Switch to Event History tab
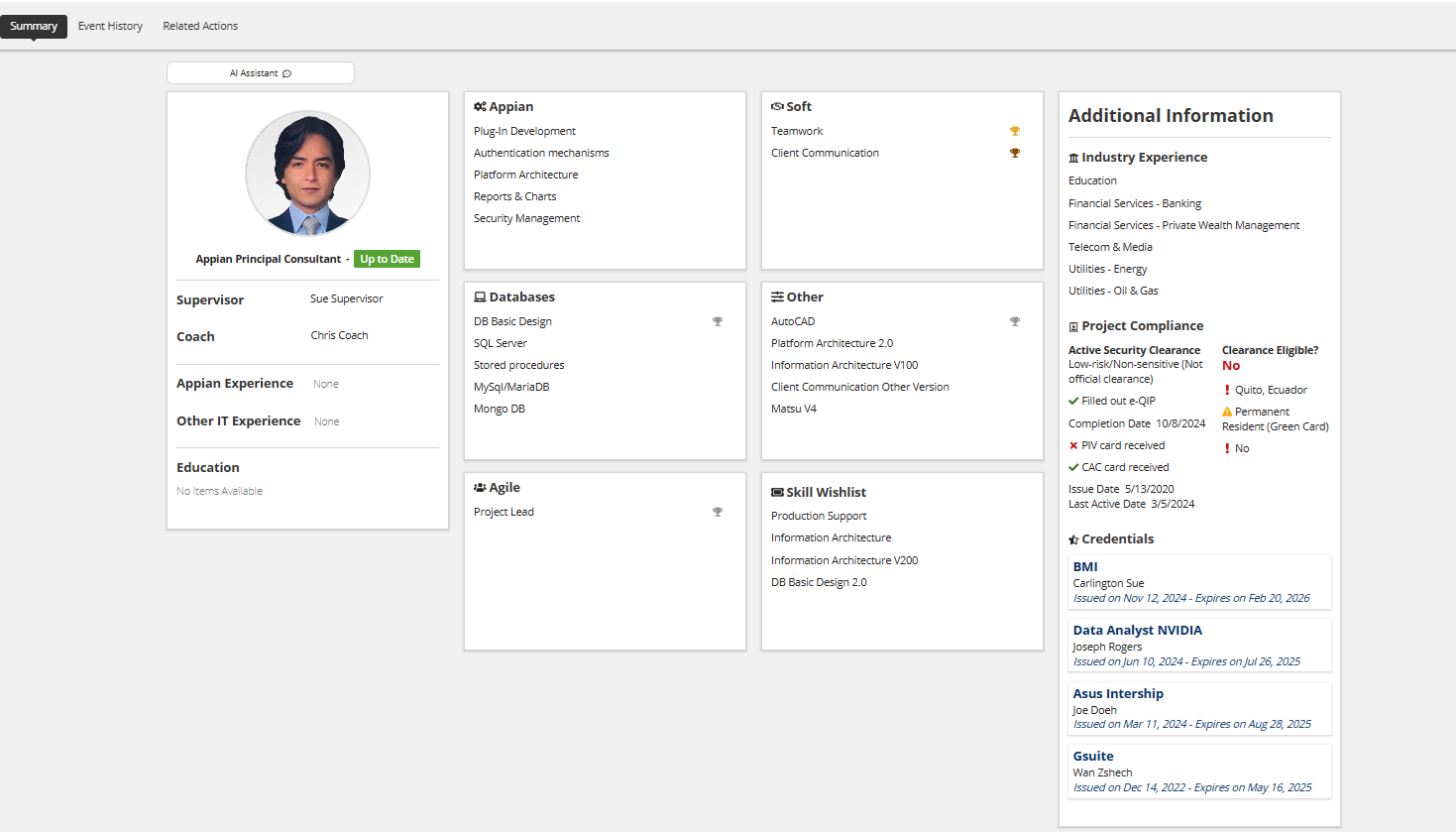Viewport: 1456px width, 832px height. click(110, 26)
